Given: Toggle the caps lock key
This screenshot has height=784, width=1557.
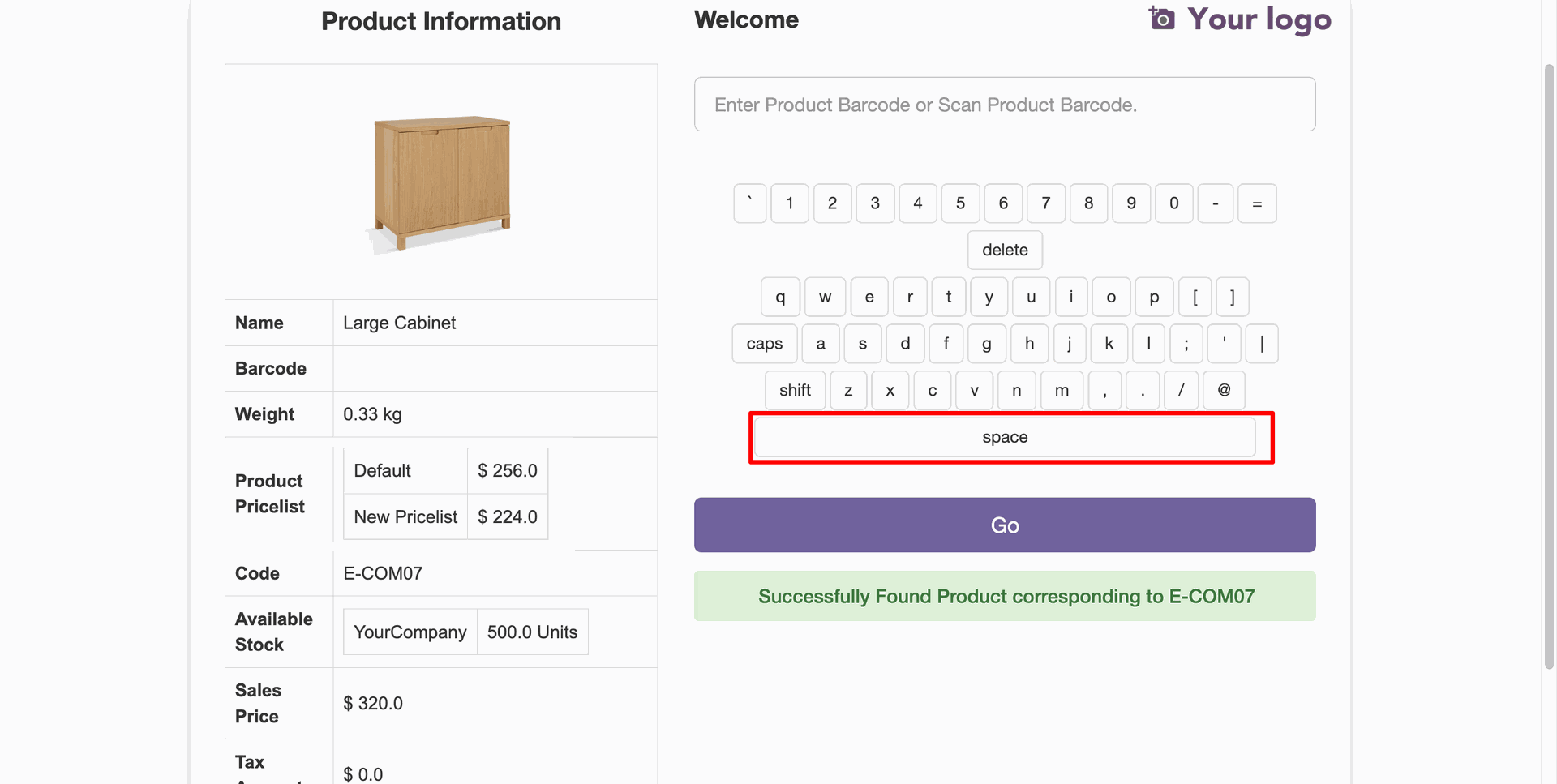Looking at the screenshot, I should 764,344.
